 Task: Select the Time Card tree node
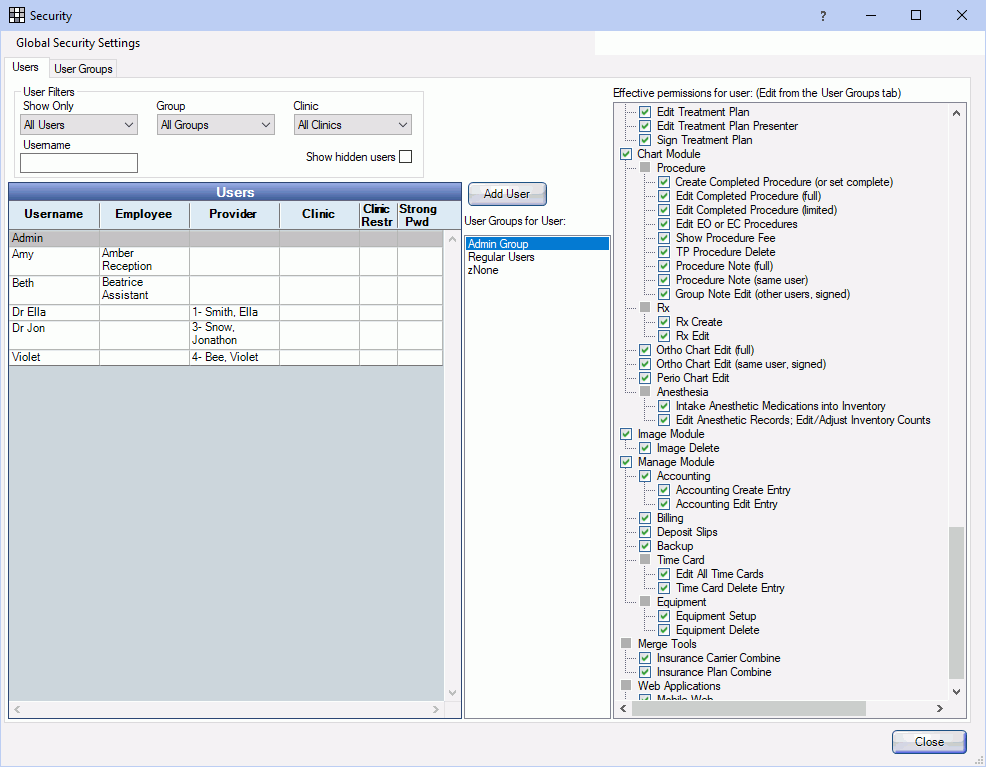pyautogui.click(x=680, y=560)
